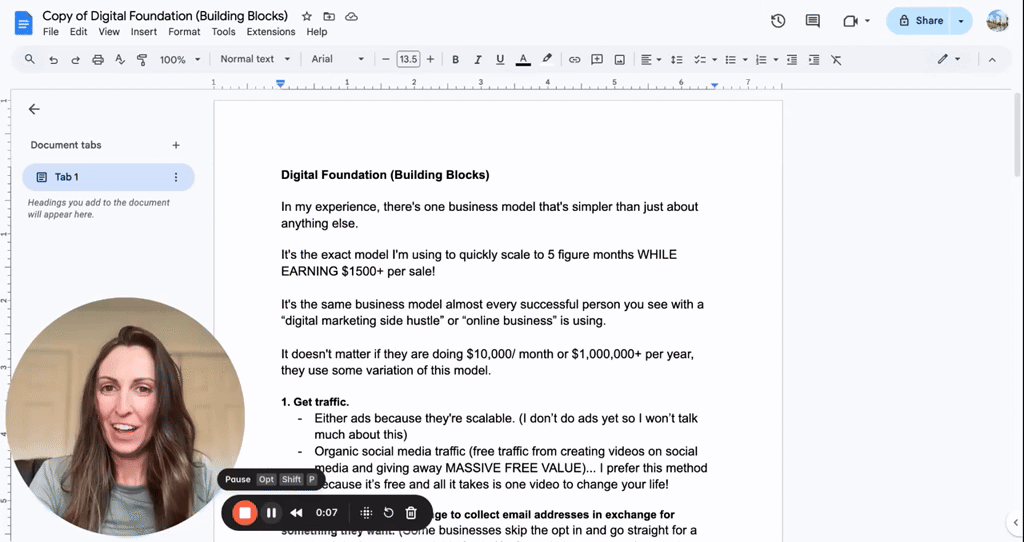The height and width of the screenshot is (542, 1024).
Task: Stop the screen recording
Action: coord(245,513)
